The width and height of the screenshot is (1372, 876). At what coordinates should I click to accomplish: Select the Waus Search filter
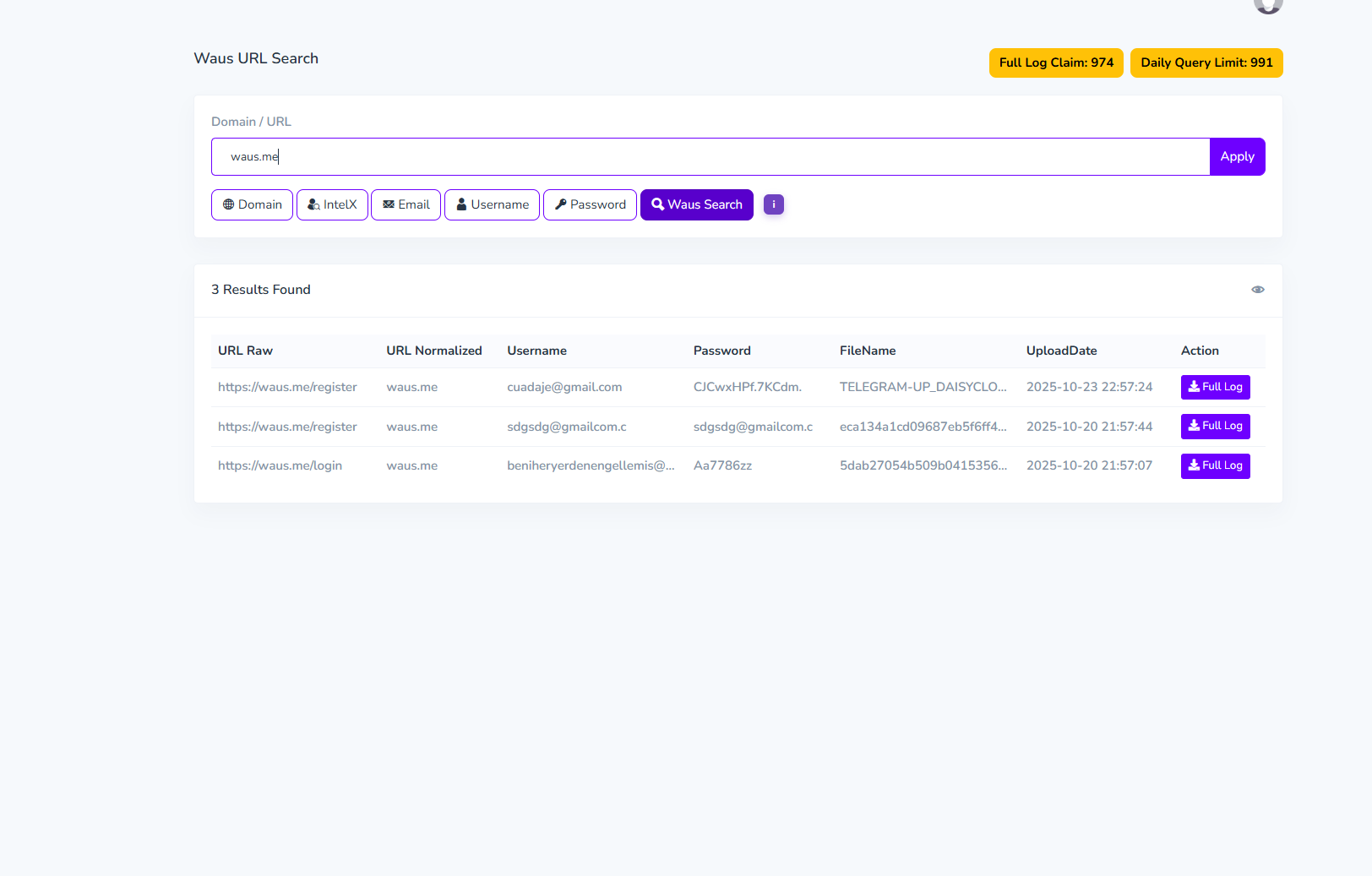coord(697,204)
